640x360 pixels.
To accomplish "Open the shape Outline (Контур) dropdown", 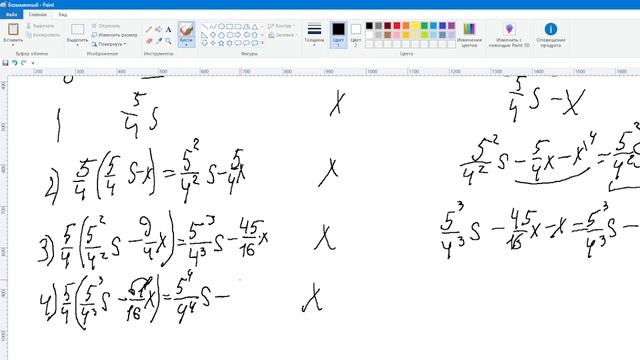I will pyautogui.click(x=282, y=26).
